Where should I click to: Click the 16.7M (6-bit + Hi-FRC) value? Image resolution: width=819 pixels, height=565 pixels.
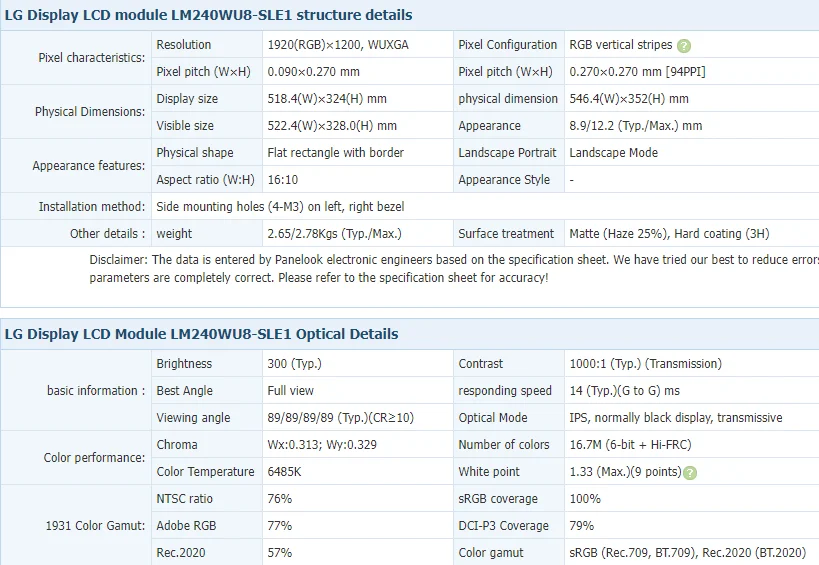630,445
